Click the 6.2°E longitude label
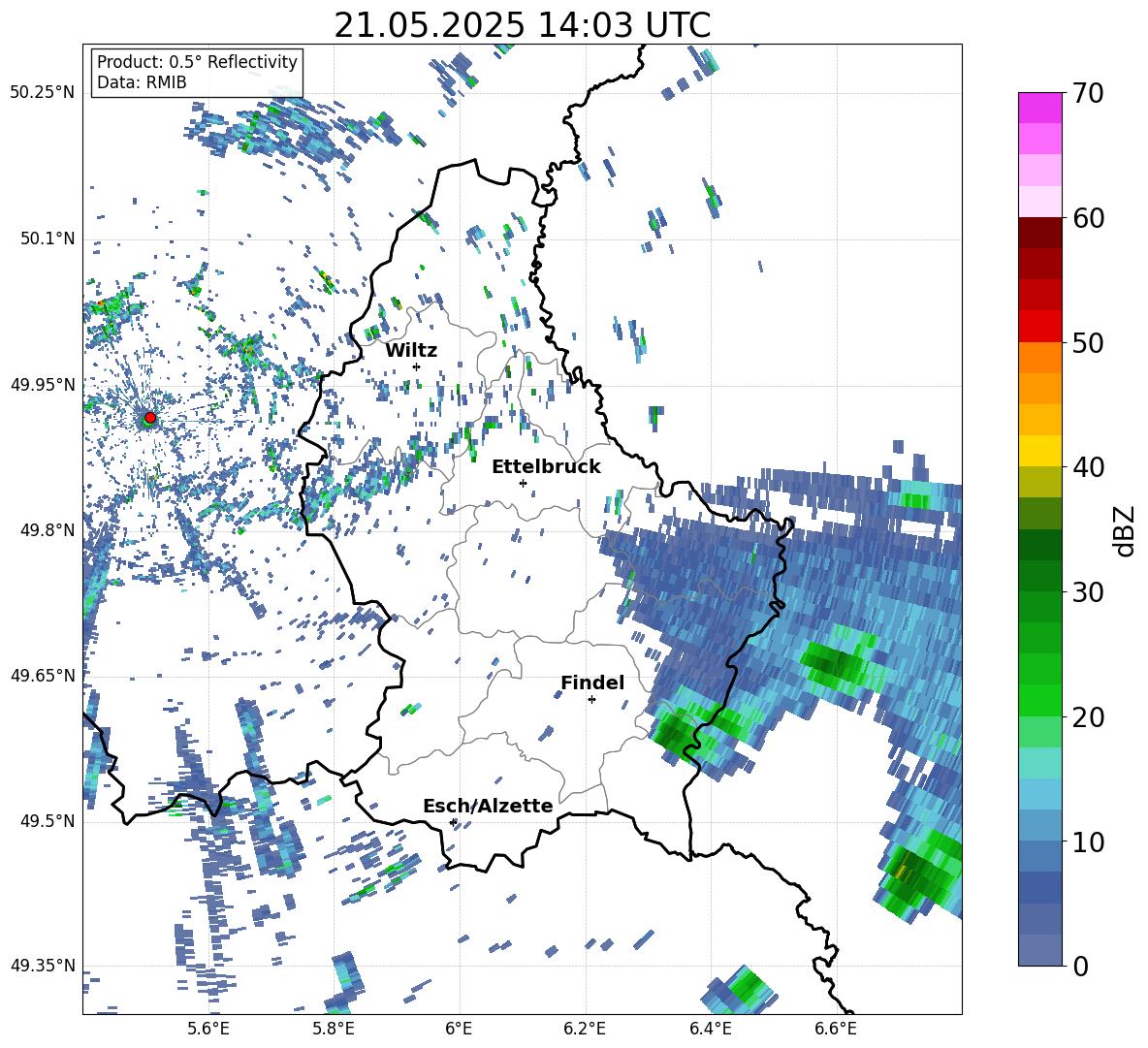Image resolution: width=1148 pixels, height=1048 pixels. pos(585,1029)
